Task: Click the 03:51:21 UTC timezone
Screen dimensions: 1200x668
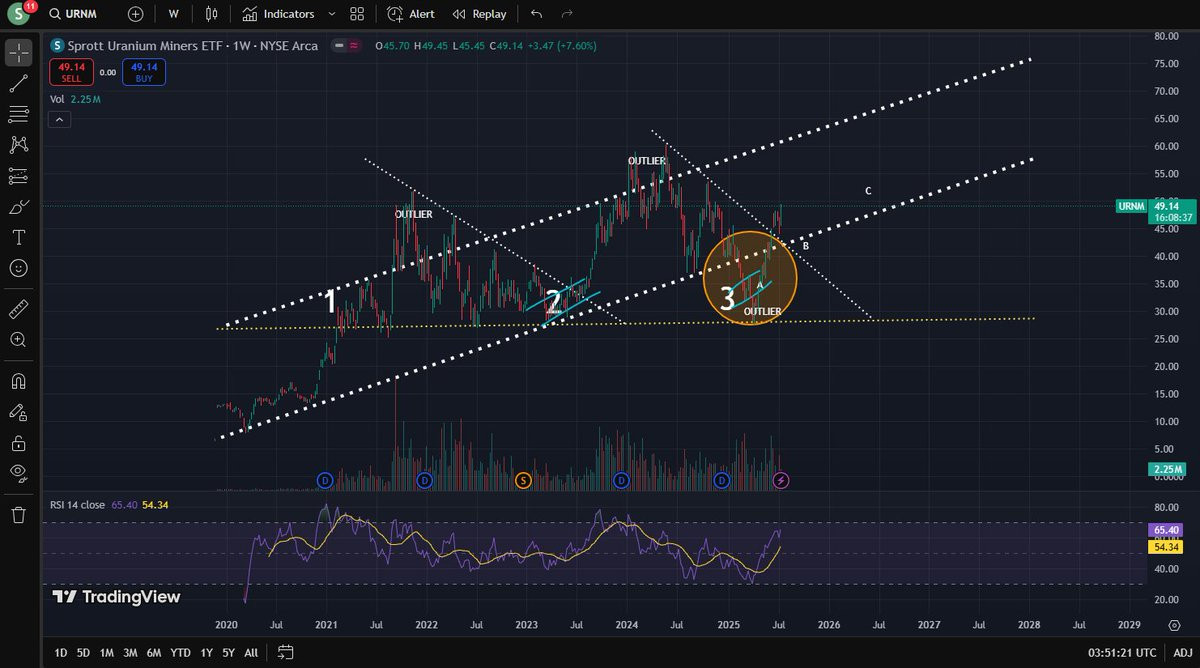Action: click(x=1121, y=653)
